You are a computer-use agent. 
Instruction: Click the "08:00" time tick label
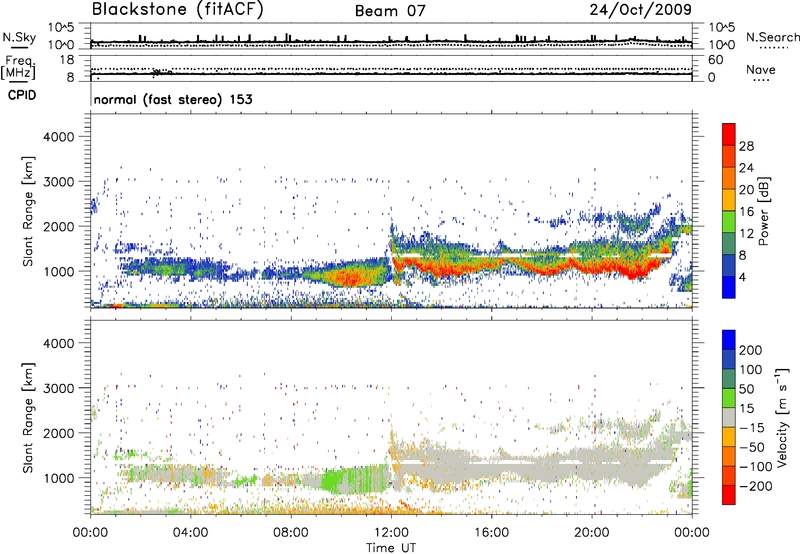[x=290, y=533]
